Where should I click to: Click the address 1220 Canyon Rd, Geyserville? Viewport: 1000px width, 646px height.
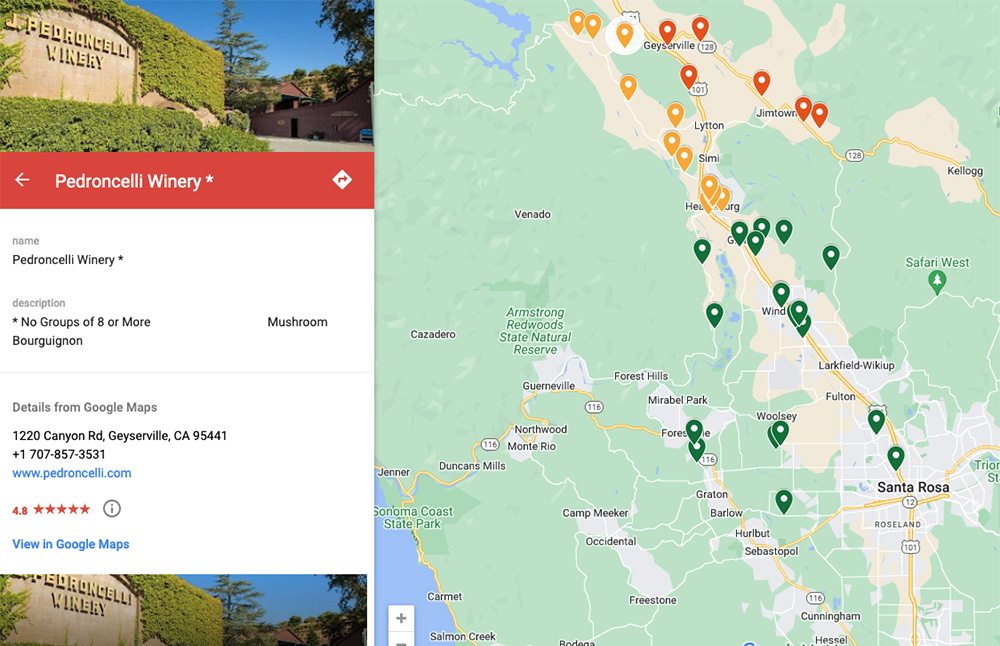[120, 436]
